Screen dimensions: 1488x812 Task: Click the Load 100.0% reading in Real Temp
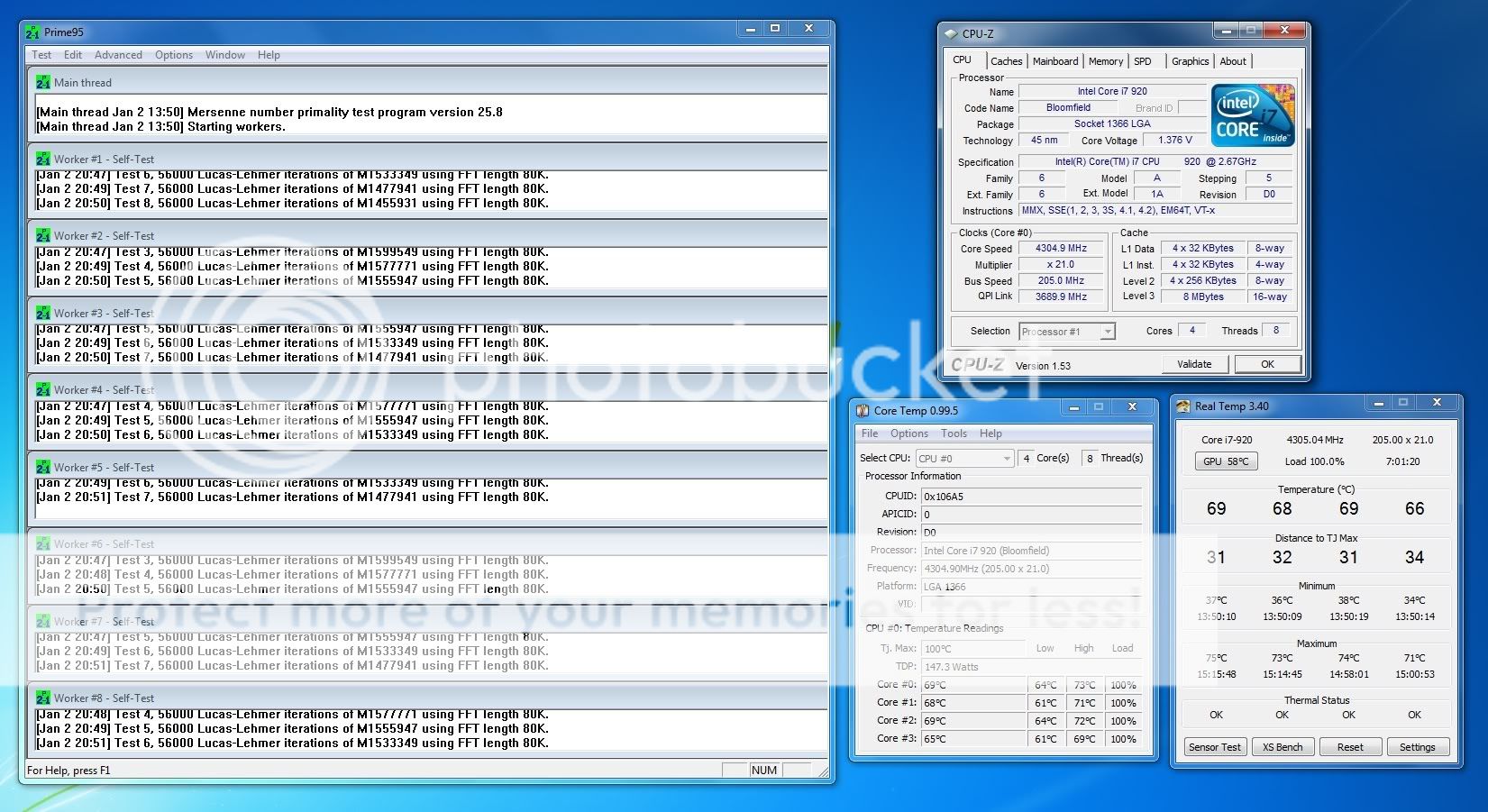pos(1314,461)
